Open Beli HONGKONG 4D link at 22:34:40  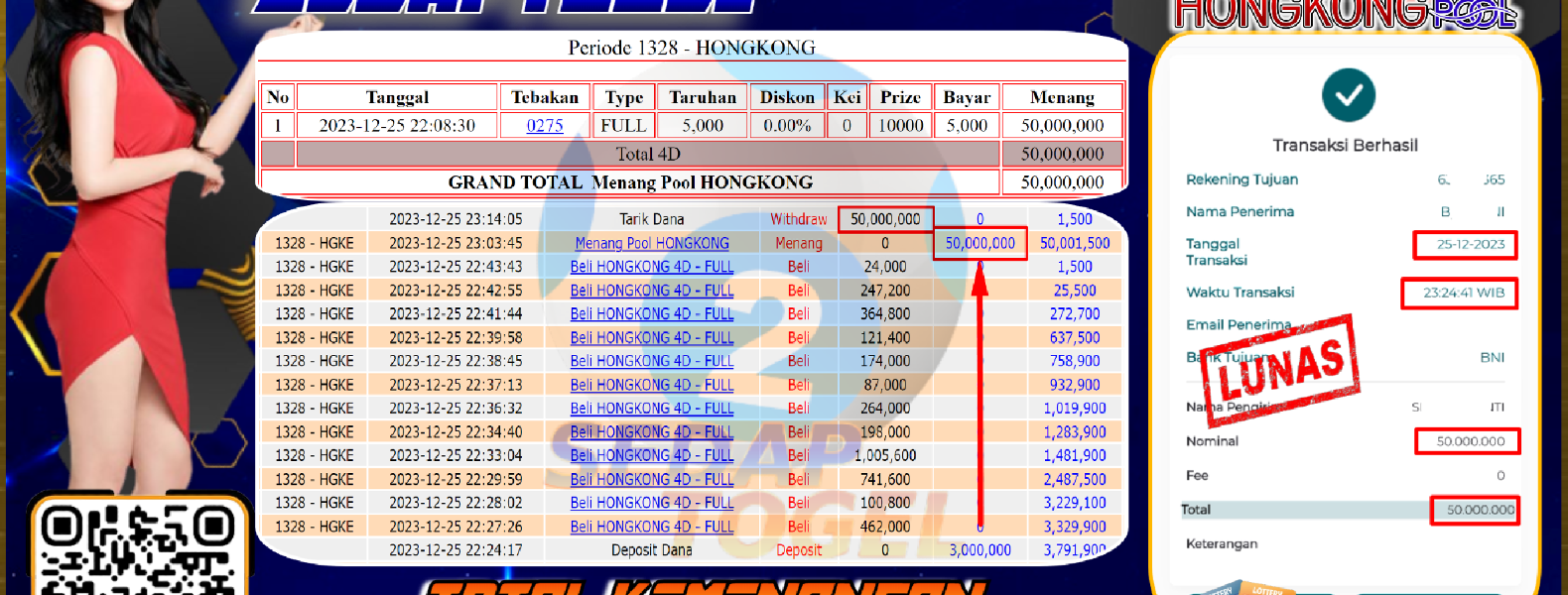coord(652,432)
